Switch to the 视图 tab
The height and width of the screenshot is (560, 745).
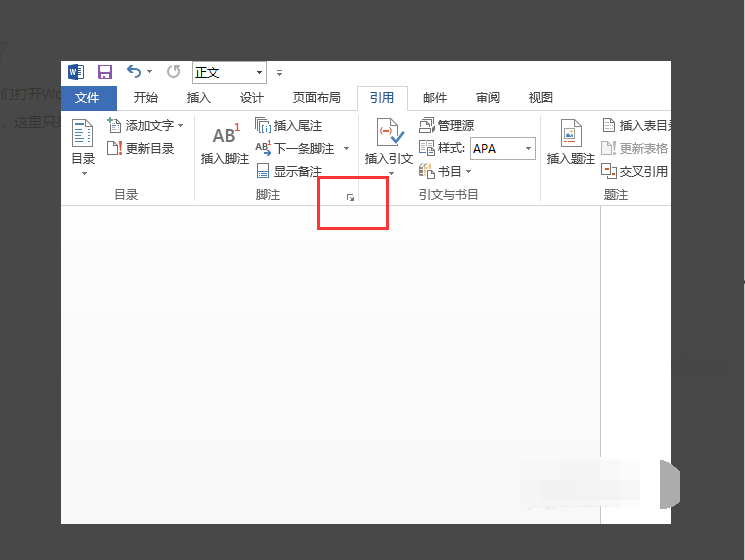(541, 98)
